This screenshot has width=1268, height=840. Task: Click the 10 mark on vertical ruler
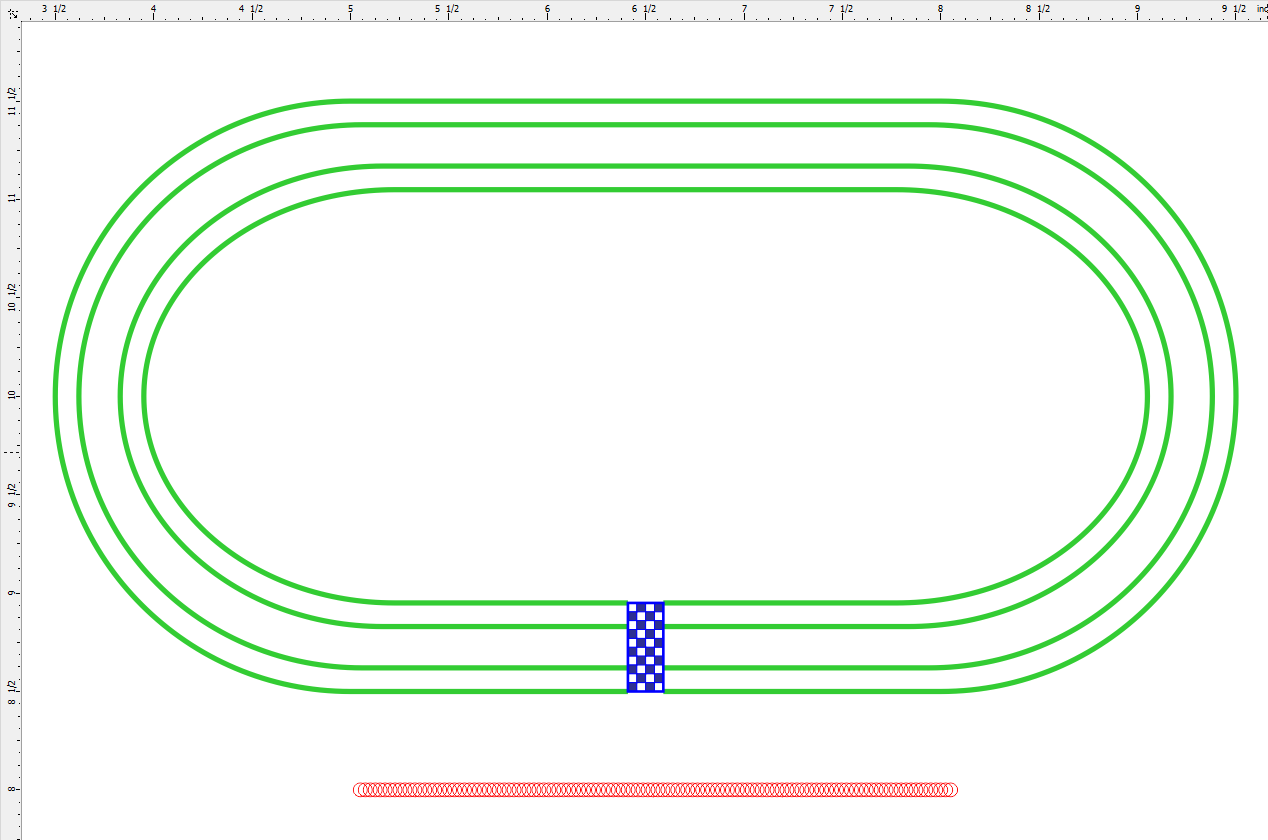pyautogui.click(x=11, y=395)
